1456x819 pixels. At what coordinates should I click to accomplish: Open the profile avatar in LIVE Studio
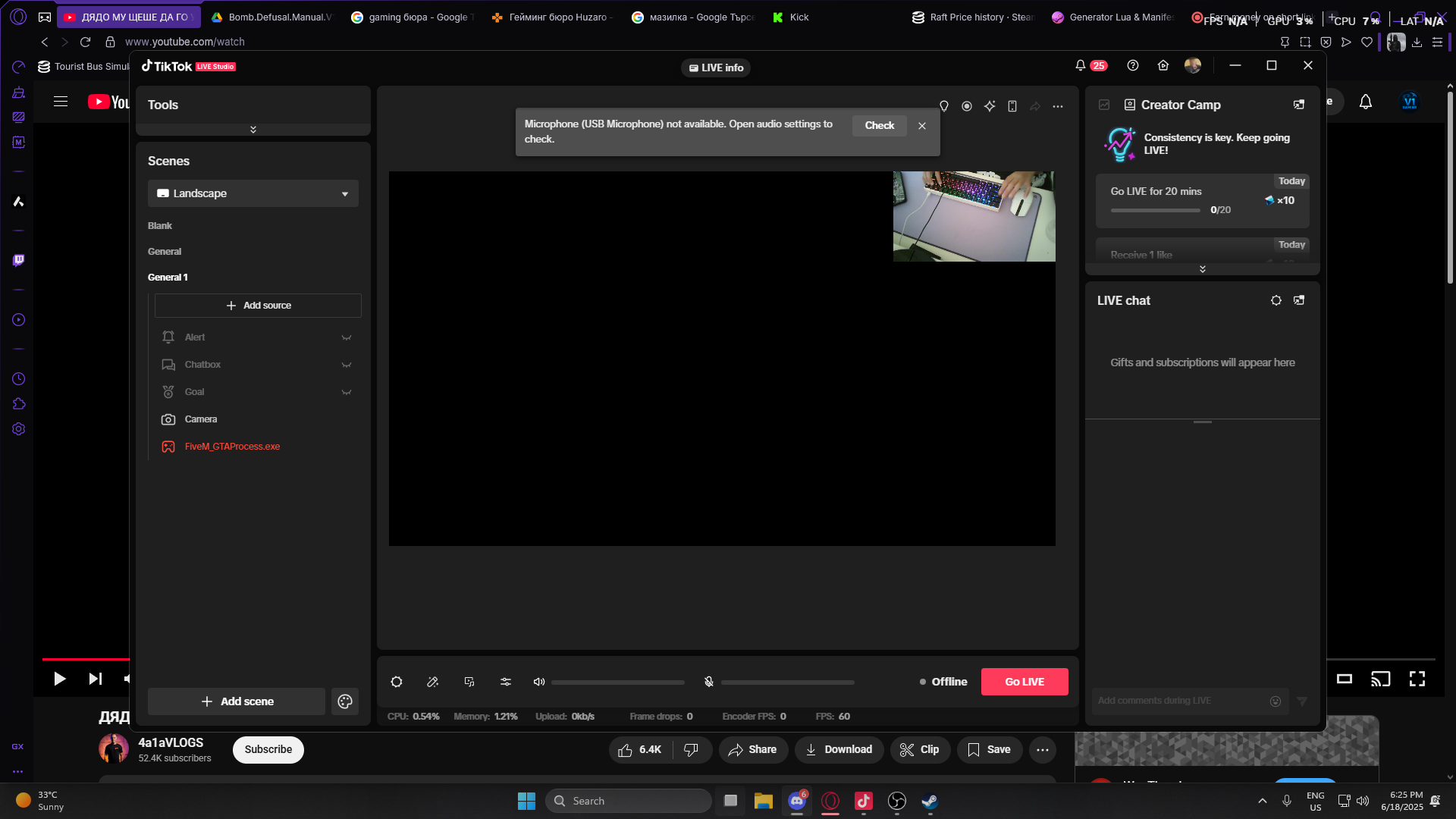point(1193,66)
